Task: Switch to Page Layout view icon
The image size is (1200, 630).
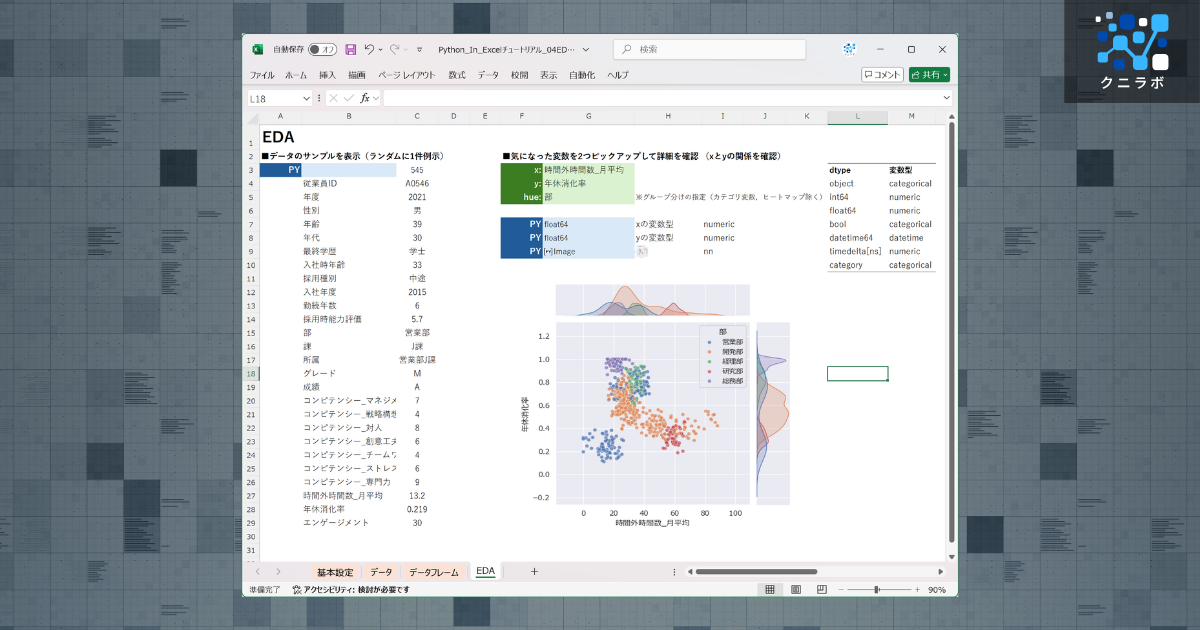Action: (x=795, y=589)
